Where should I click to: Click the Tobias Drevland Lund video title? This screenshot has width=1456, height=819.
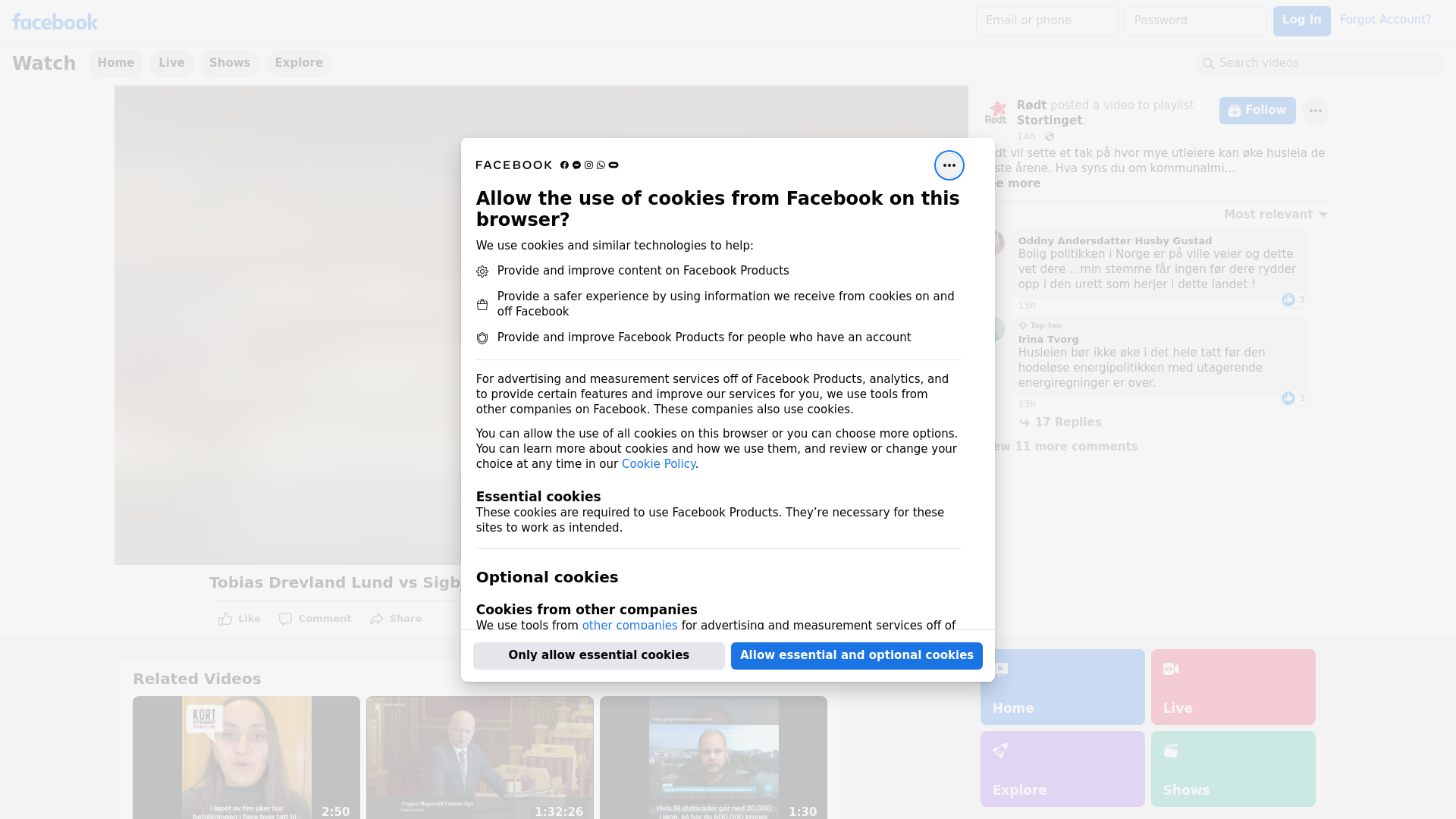point(335,583)
